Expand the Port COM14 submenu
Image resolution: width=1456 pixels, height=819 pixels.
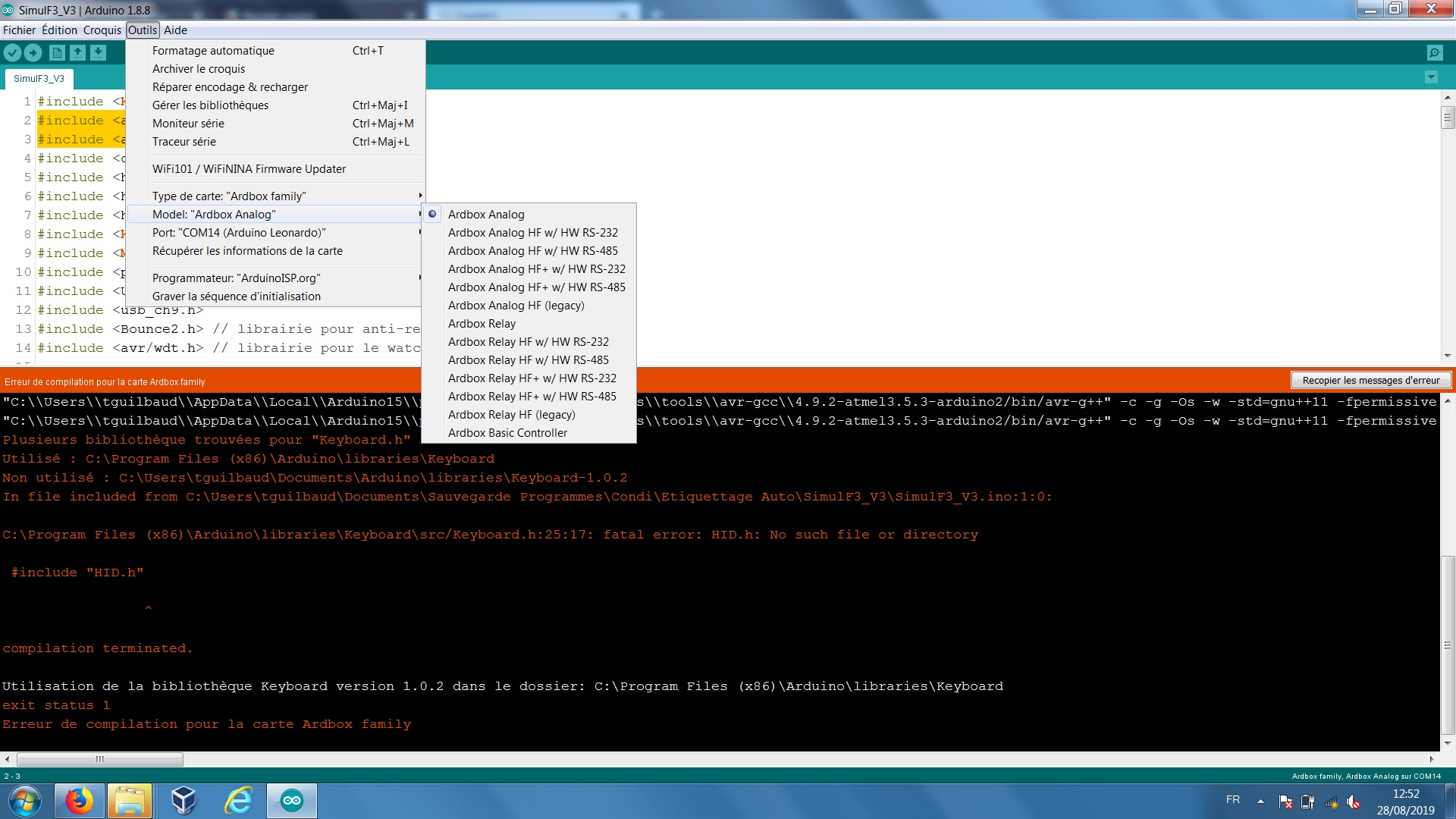click(x=419, y=232)
